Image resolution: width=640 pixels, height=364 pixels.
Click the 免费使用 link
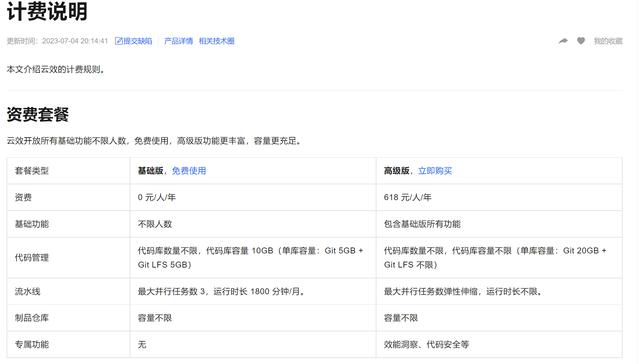pyautogui.click(x=189, y=171)
